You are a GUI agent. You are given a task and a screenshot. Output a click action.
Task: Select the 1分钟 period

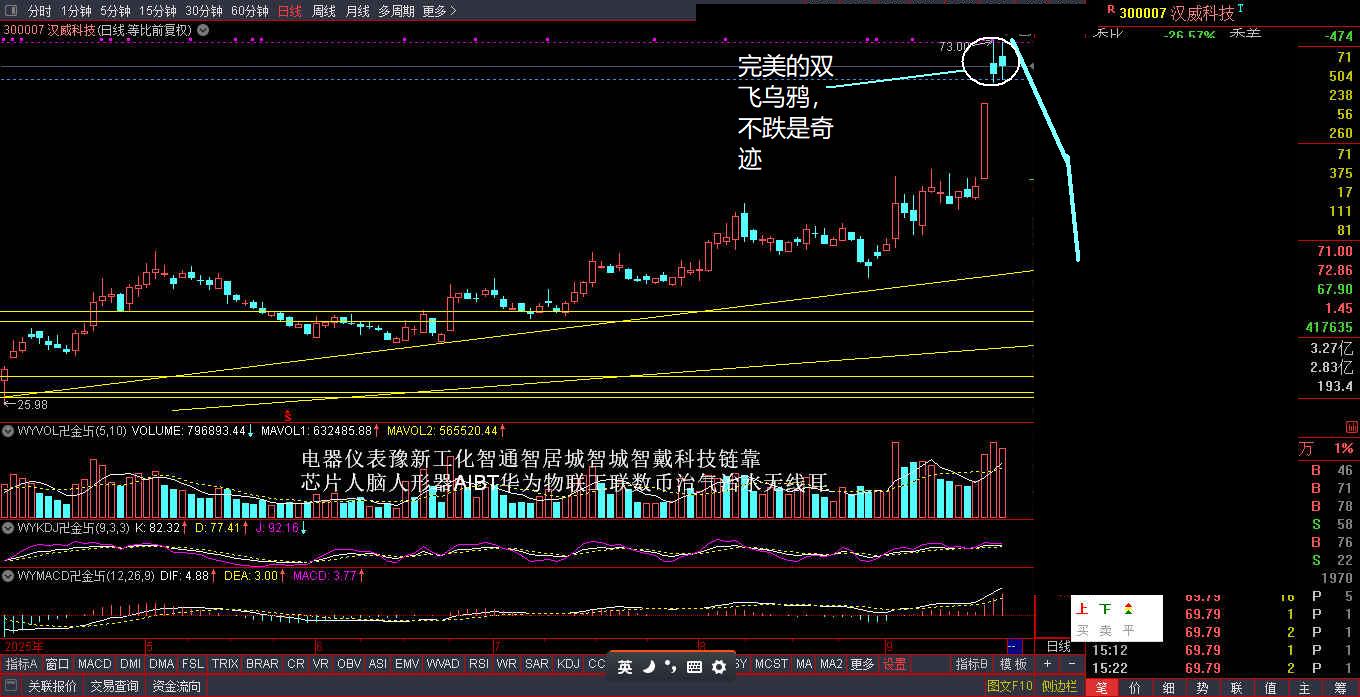[x=76, y=11]
